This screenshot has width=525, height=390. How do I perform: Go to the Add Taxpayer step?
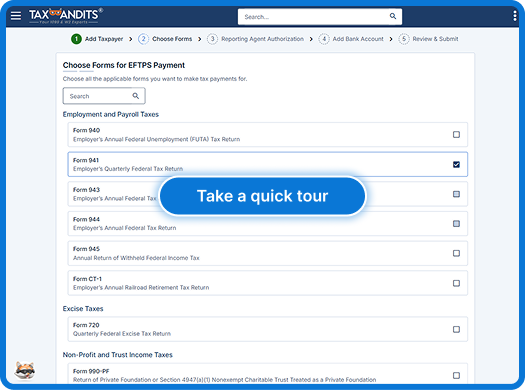(104, 39)
